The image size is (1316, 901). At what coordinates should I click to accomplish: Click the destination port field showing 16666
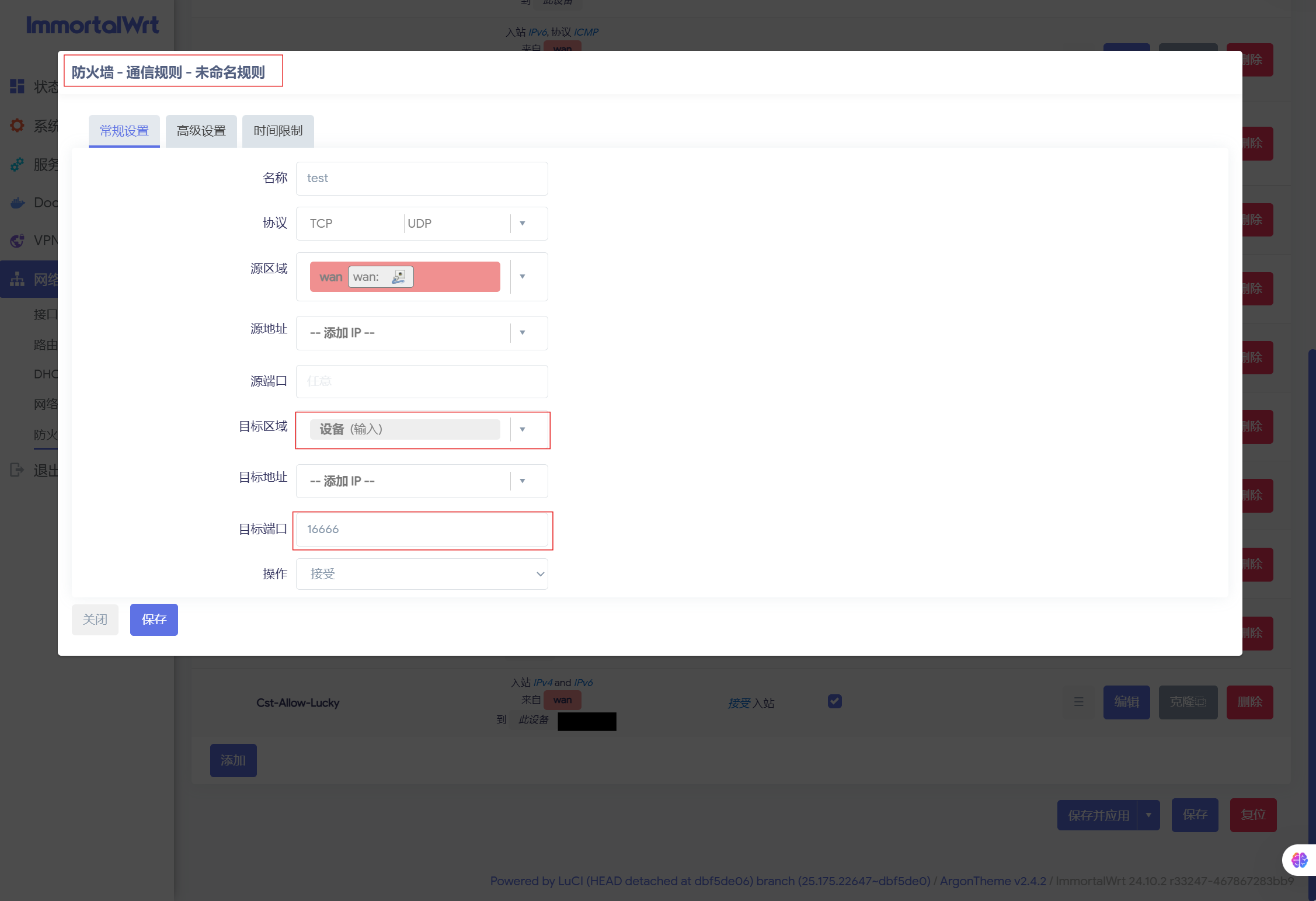click(x=422, y=530)
